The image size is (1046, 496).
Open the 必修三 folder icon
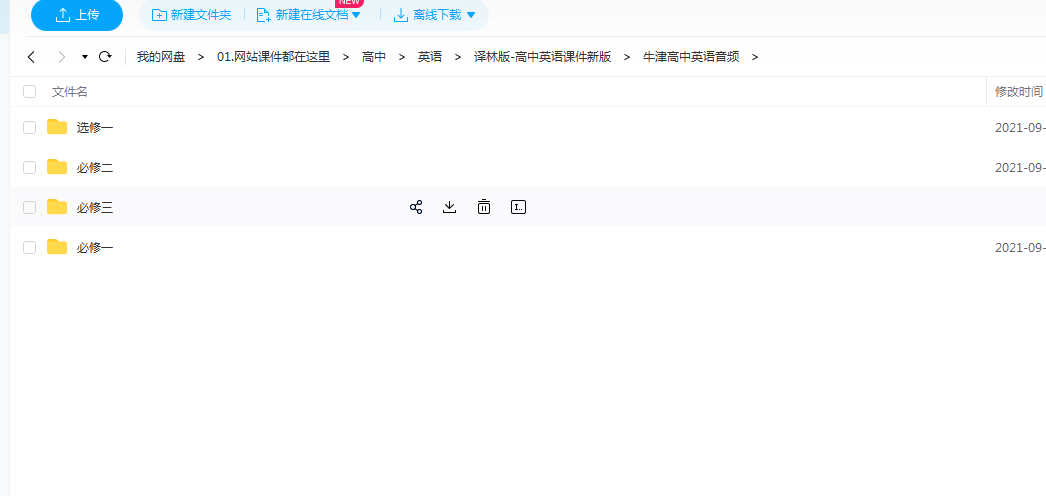(x=57, y=207)
